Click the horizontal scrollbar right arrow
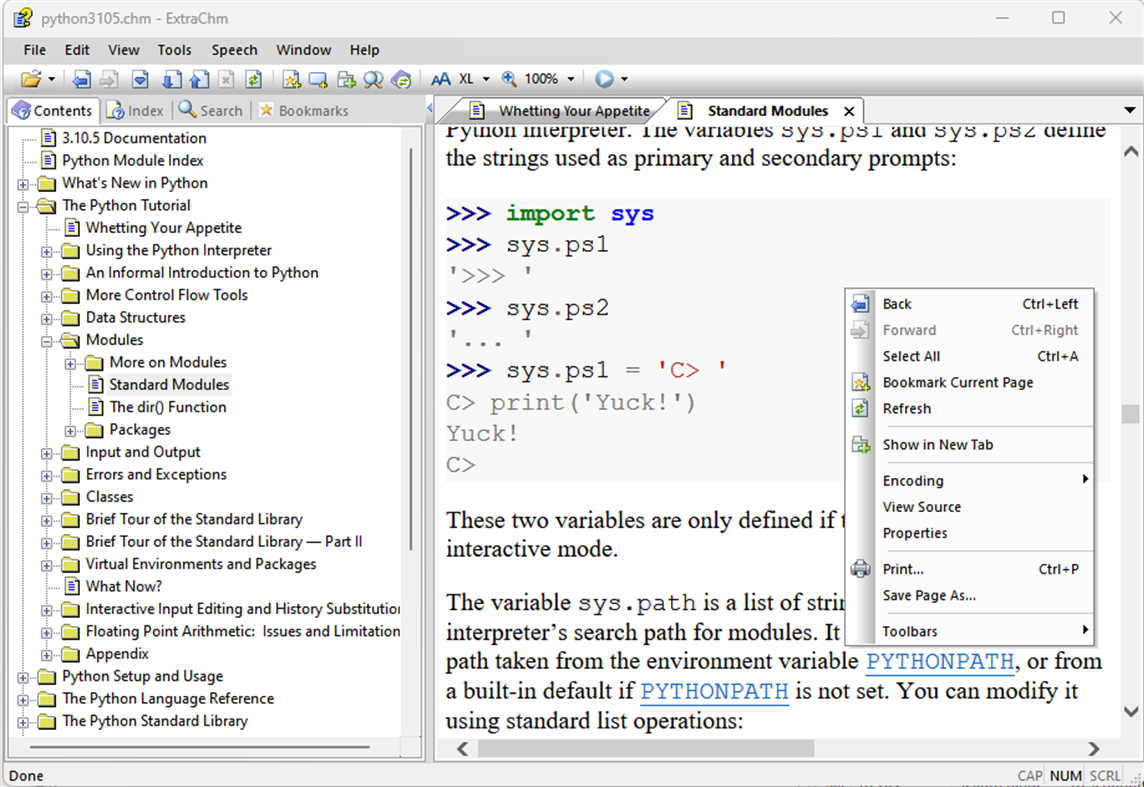 (x=1093, y=749)
